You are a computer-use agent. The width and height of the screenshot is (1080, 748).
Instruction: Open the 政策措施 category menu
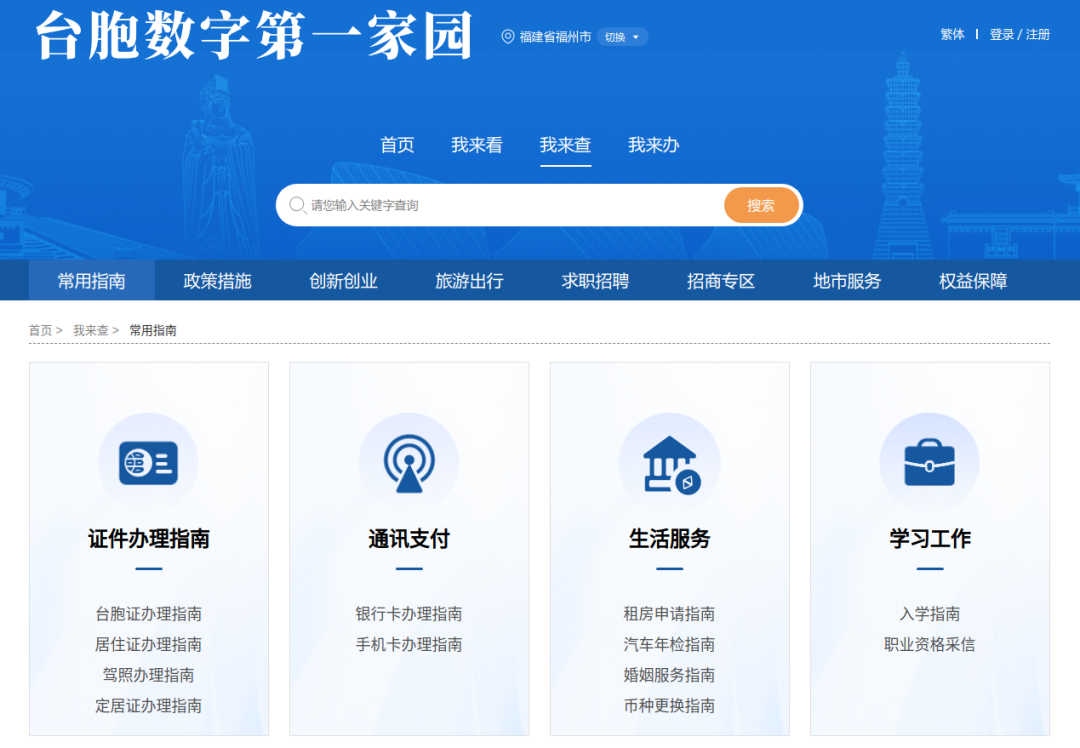pyautogui.click(x=218, y=280)
